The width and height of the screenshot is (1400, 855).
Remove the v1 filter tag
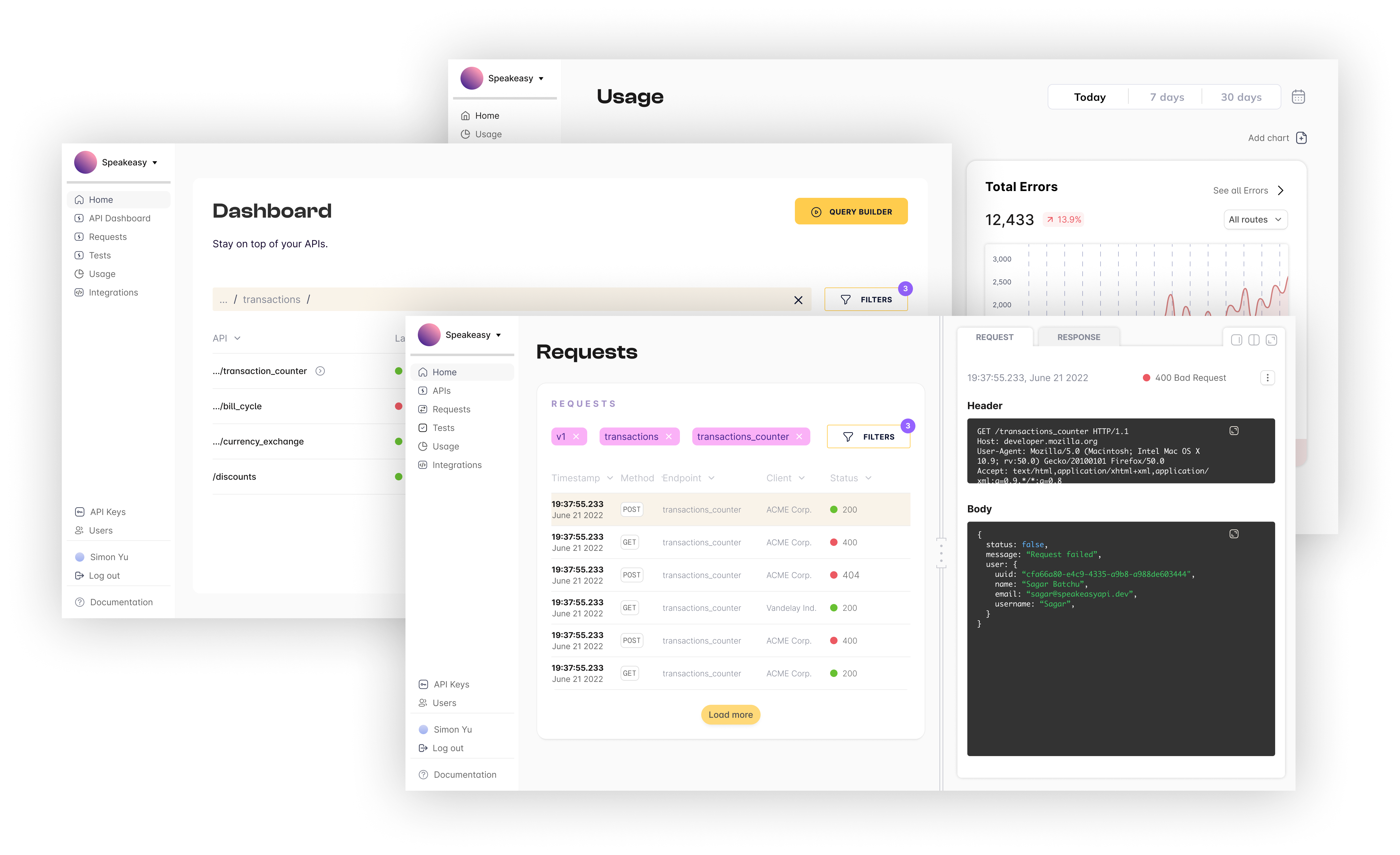[x=576, y=437]
